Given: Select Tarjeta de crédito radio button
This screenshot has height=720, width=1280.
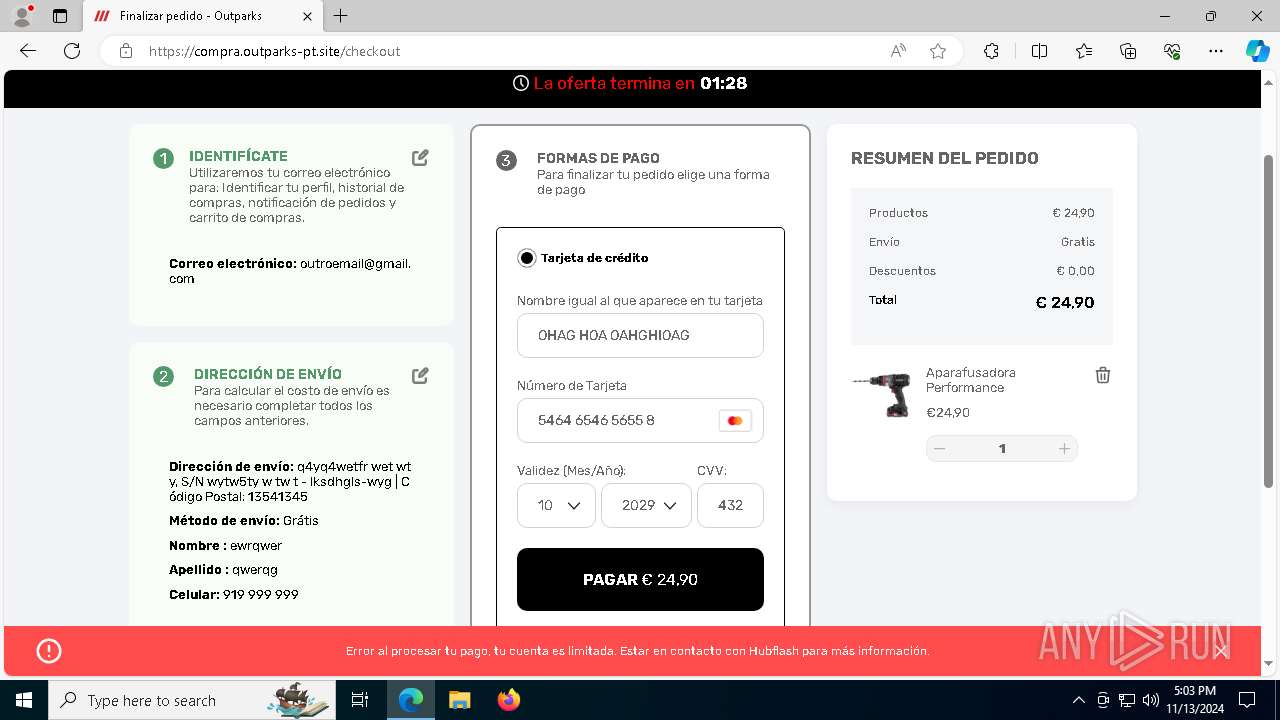Looking at the screenshot, I should pyautogui.click(x=527, y=258).
